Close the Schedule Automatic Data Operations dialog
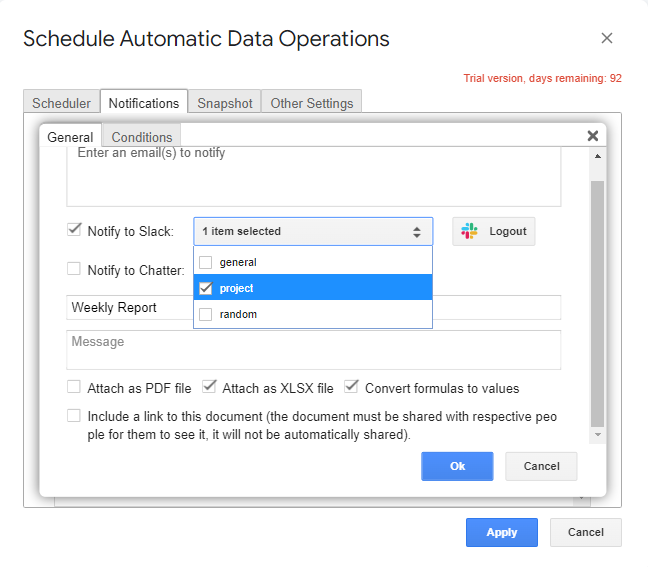 click(606, 39)
